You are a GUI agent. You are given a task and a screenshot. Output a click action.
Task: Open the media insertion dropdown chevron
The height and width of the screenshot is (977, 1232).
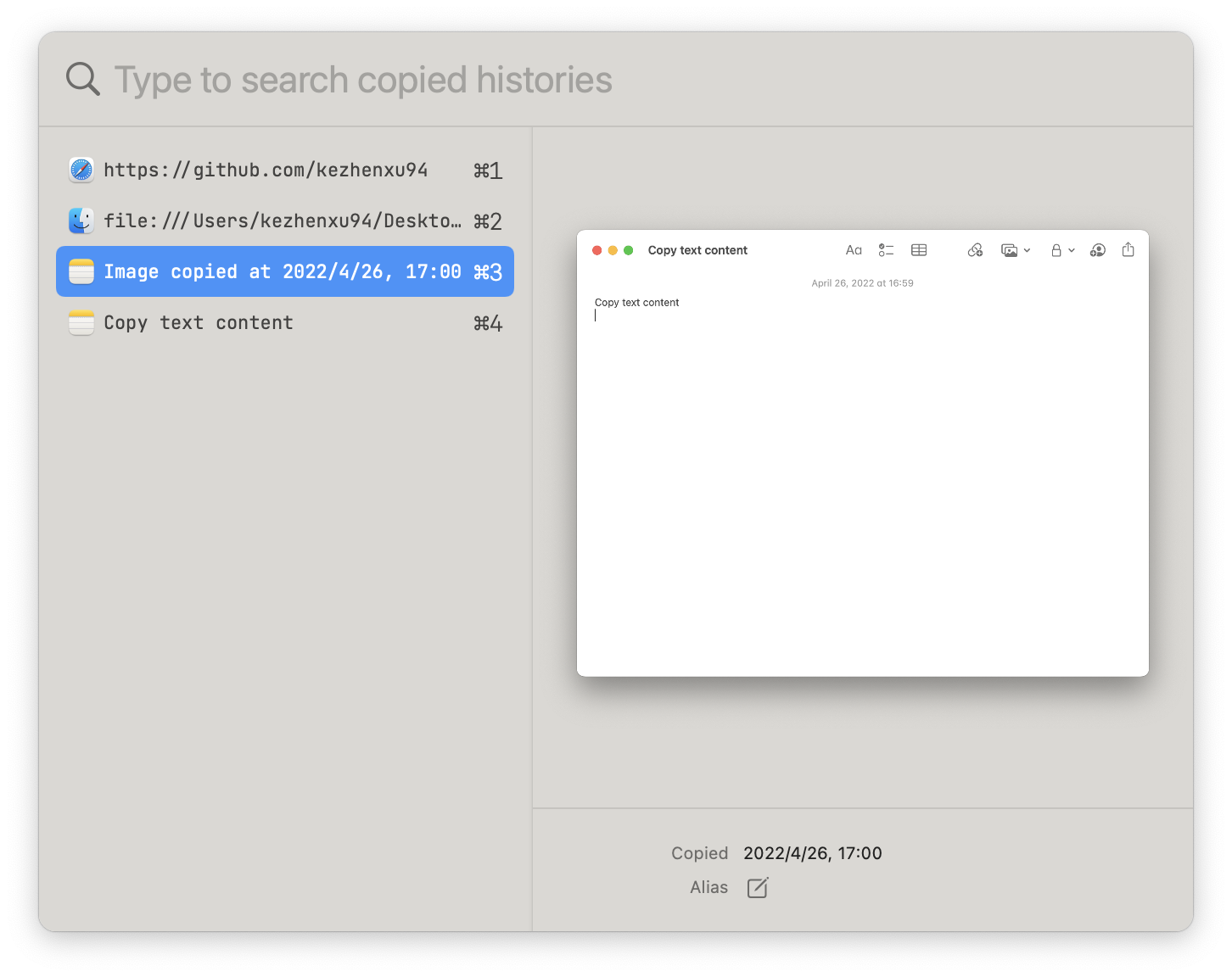1027,249
